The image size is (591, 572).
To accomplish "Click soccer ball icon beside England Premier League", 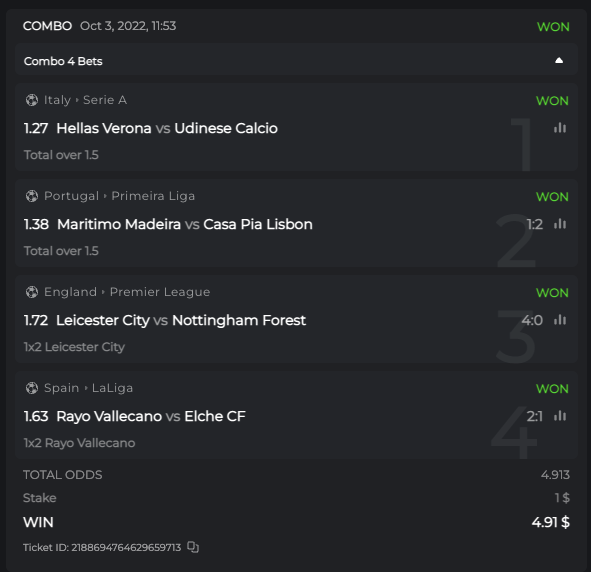I will coord(32,292).
